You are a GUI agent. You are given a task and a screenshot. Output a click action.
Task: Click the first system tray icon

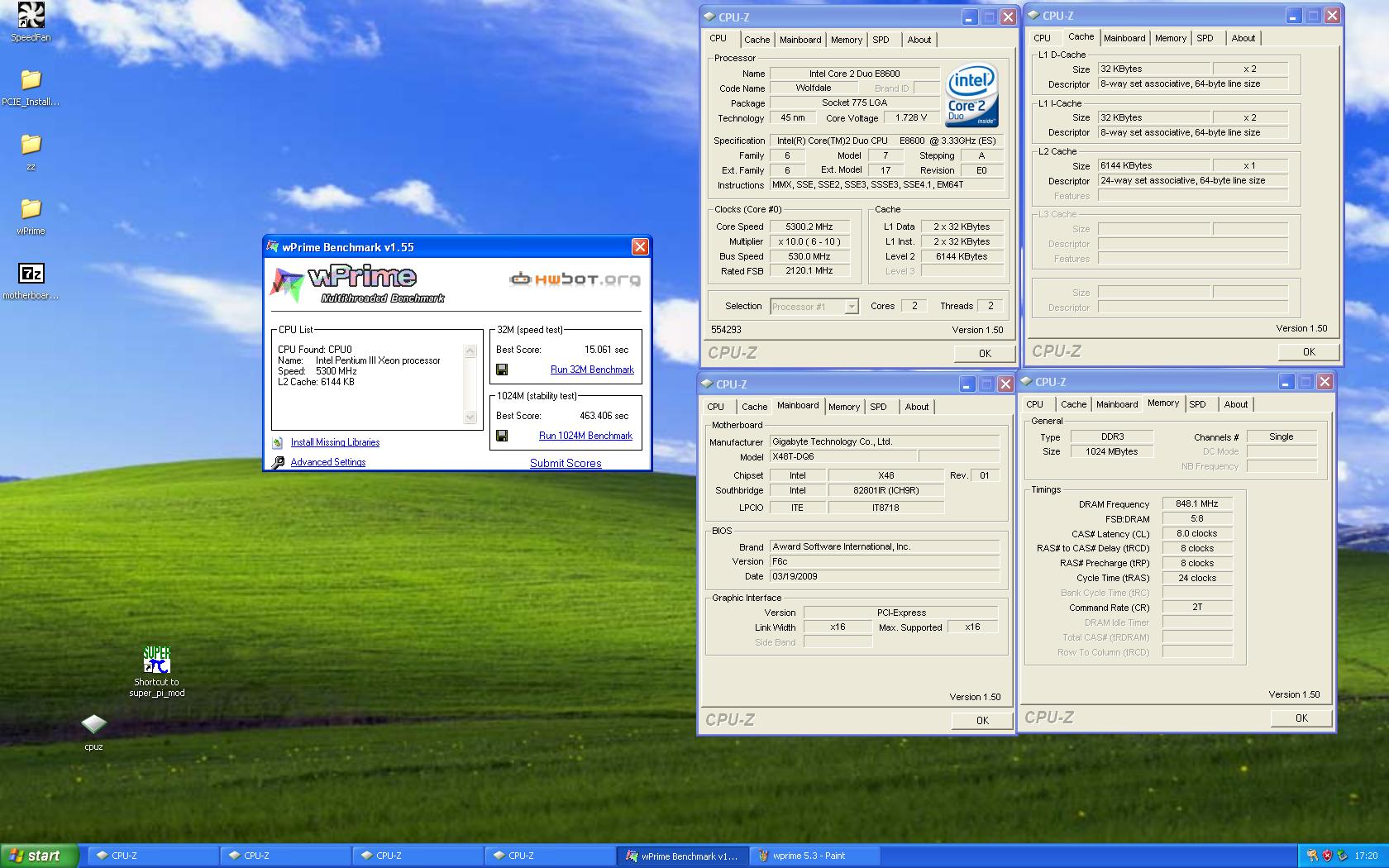pos(1312,856)
